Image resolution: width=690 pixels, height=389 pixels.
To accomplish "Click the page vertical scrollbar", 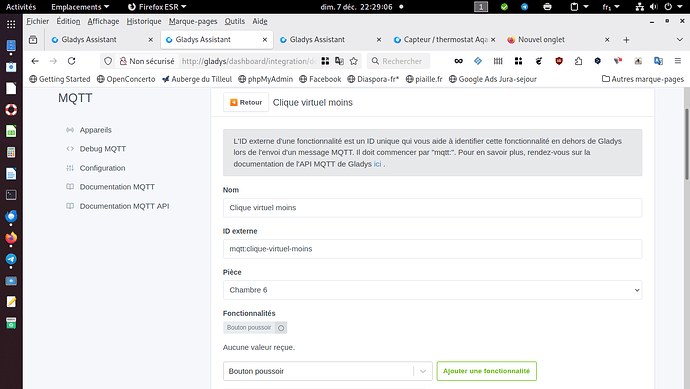I will coord(687,144).
